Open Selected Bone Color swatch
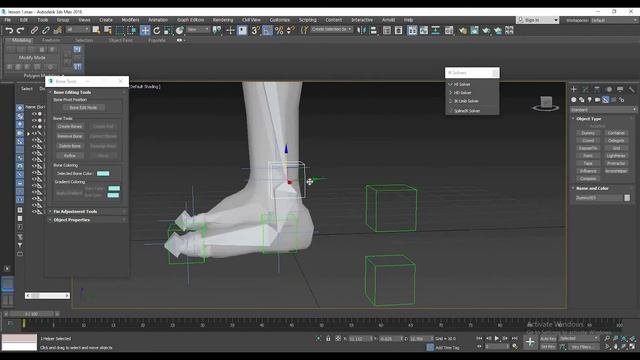Screen dimensions: 640x360 103,173
